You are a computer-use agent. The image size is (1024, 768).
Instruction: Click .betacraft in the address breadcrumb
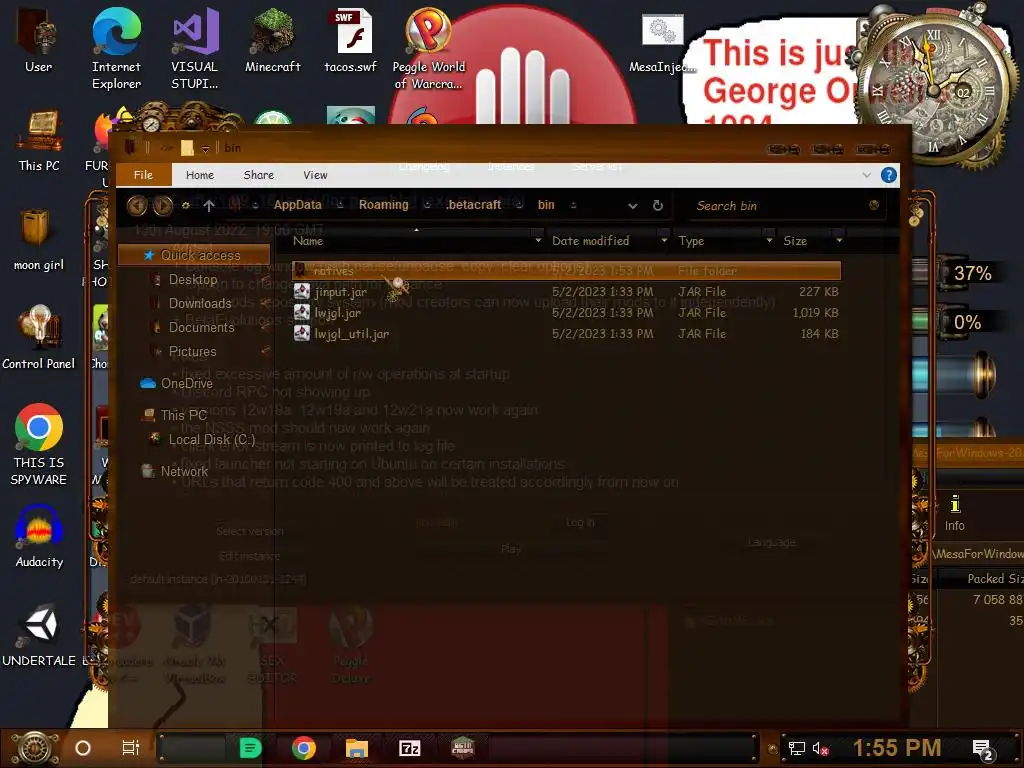tap(474, 204)
